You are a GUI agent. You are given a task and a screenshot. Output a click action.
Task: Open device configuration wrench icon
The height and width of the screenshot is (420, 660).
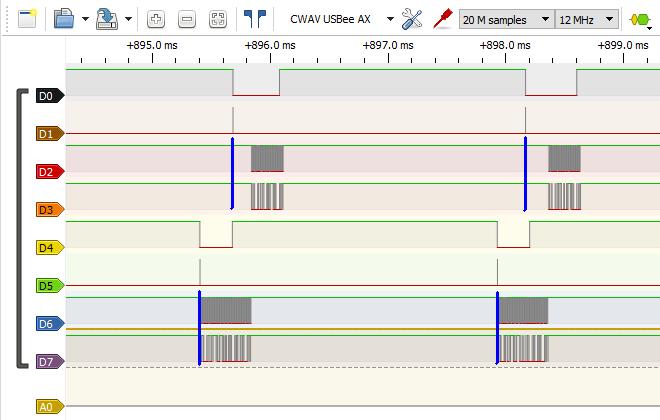(412, 19)
